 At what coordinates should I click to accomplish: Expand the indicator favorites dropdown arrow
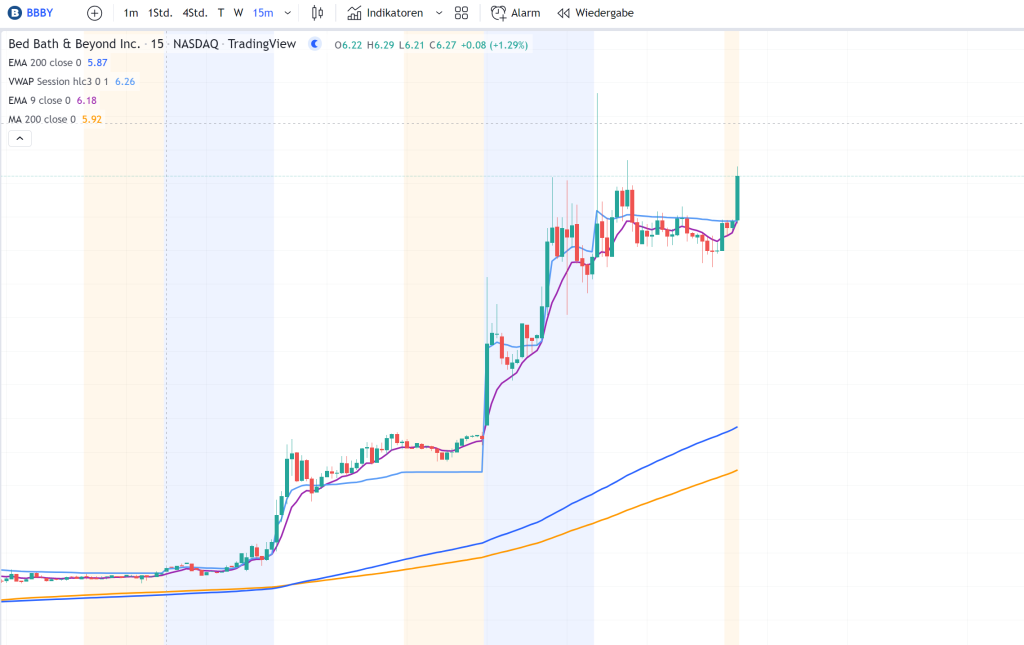pos(438,13)
